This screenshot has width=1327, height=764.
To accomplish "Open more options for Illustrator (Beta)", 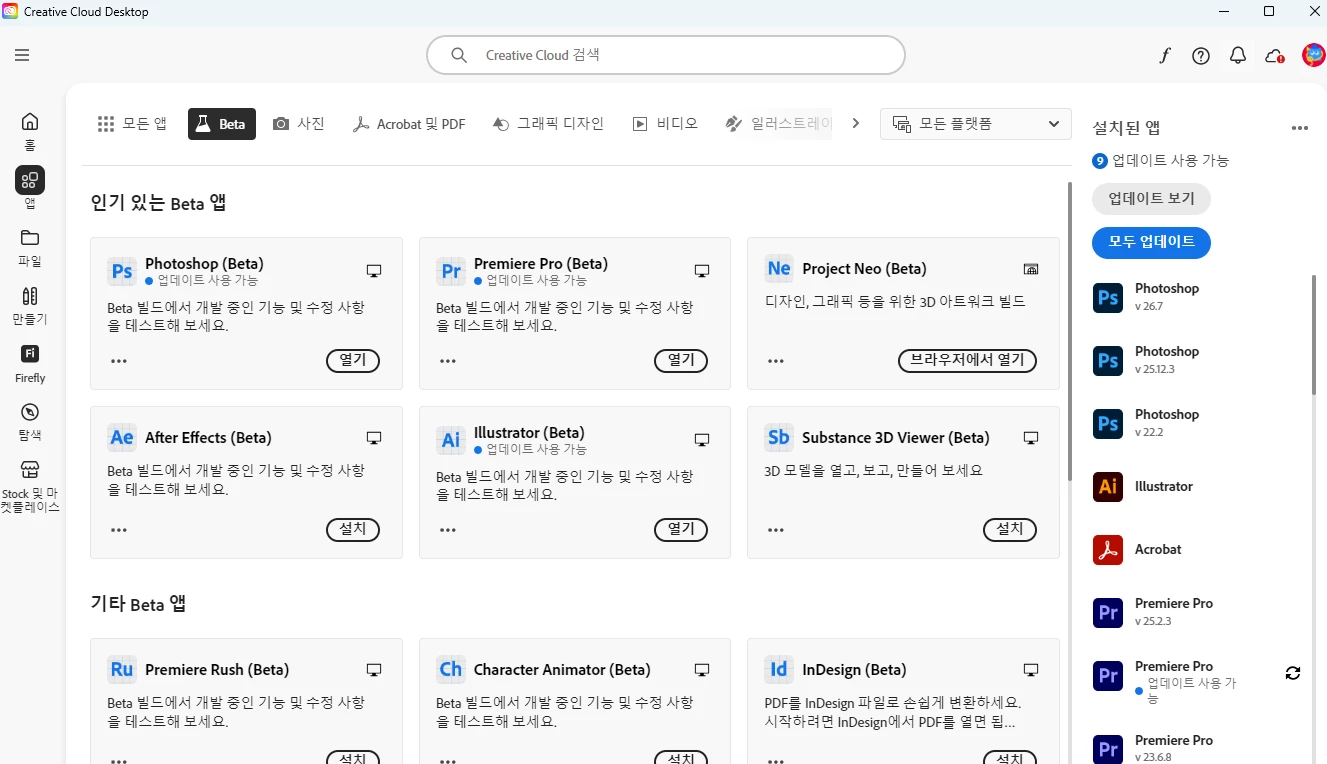I will 448,530.
